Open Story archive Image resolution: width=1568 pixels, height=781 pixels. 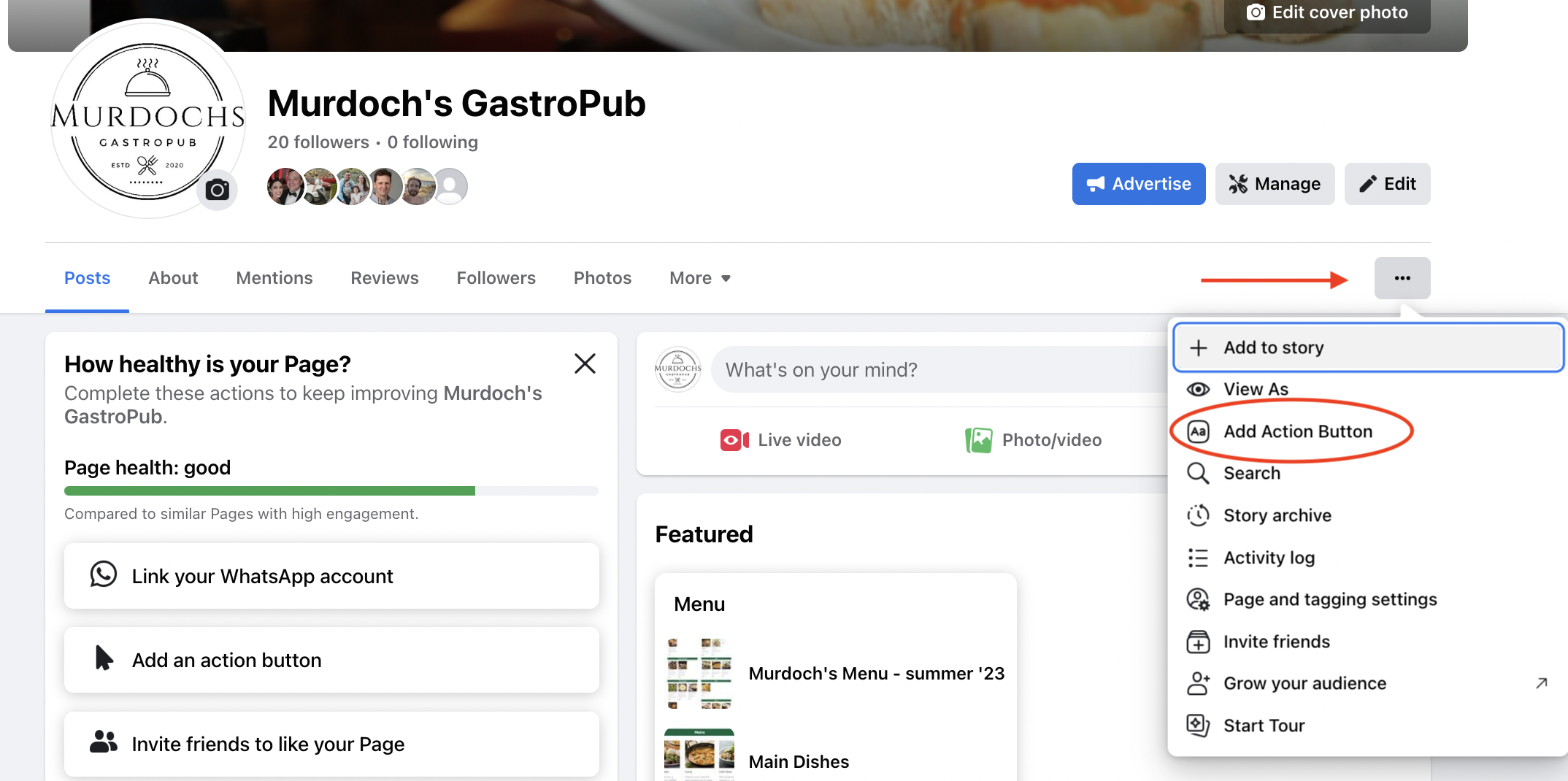point(1368,515)
